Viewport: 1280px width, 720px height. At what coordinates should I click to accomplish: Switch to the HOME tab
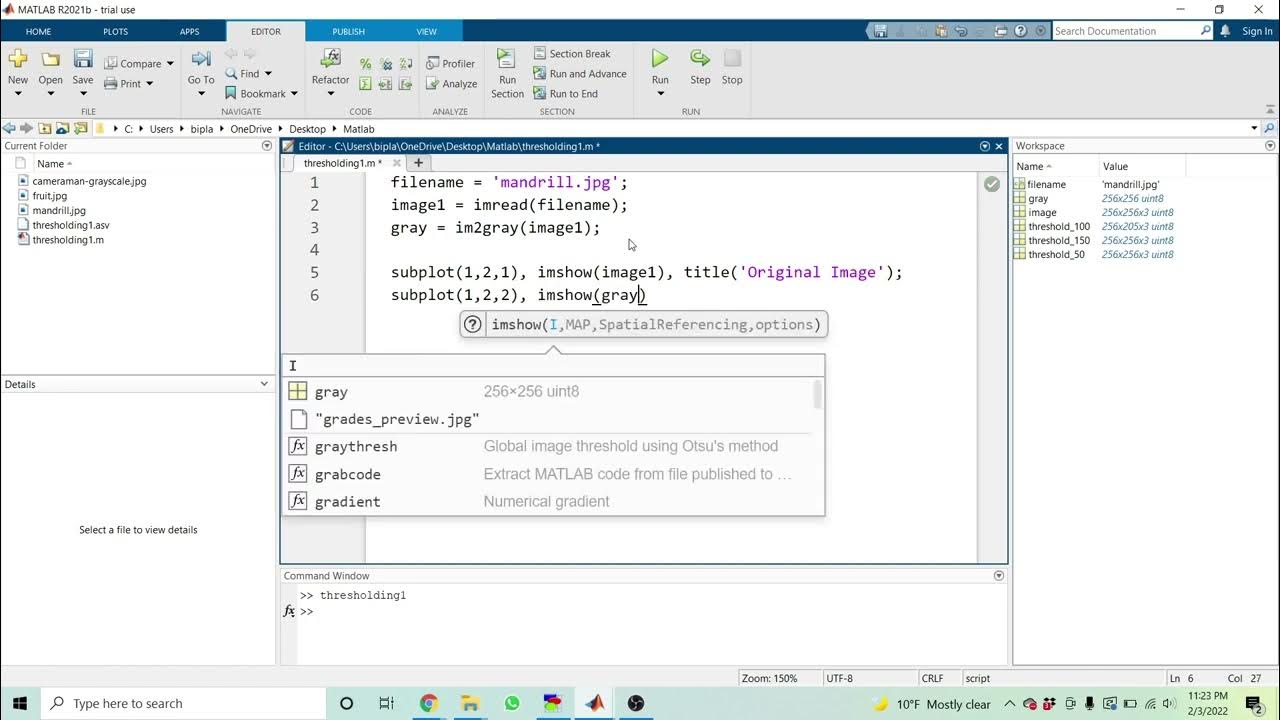point(39,31)
